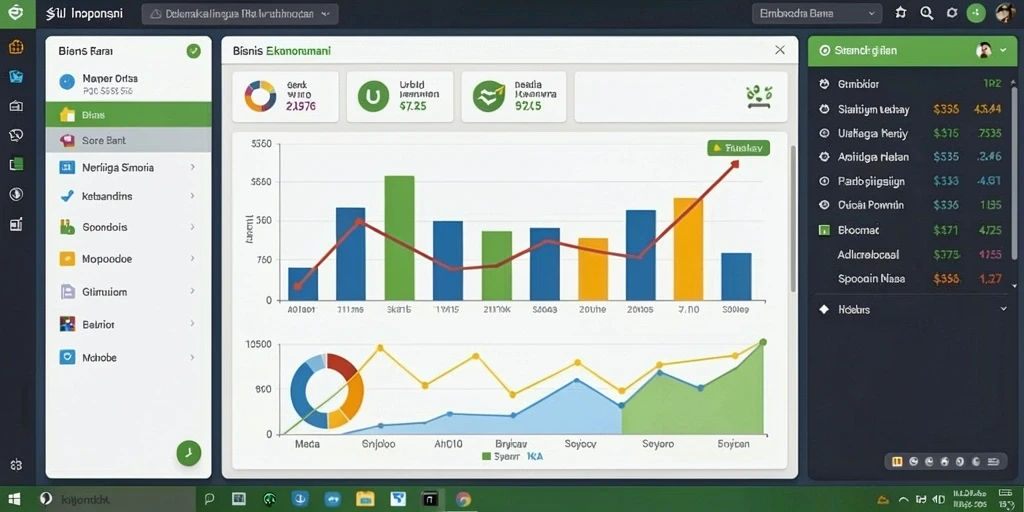
Task: Select the Sore Bant sidebar item
Action: click(129, 140)
